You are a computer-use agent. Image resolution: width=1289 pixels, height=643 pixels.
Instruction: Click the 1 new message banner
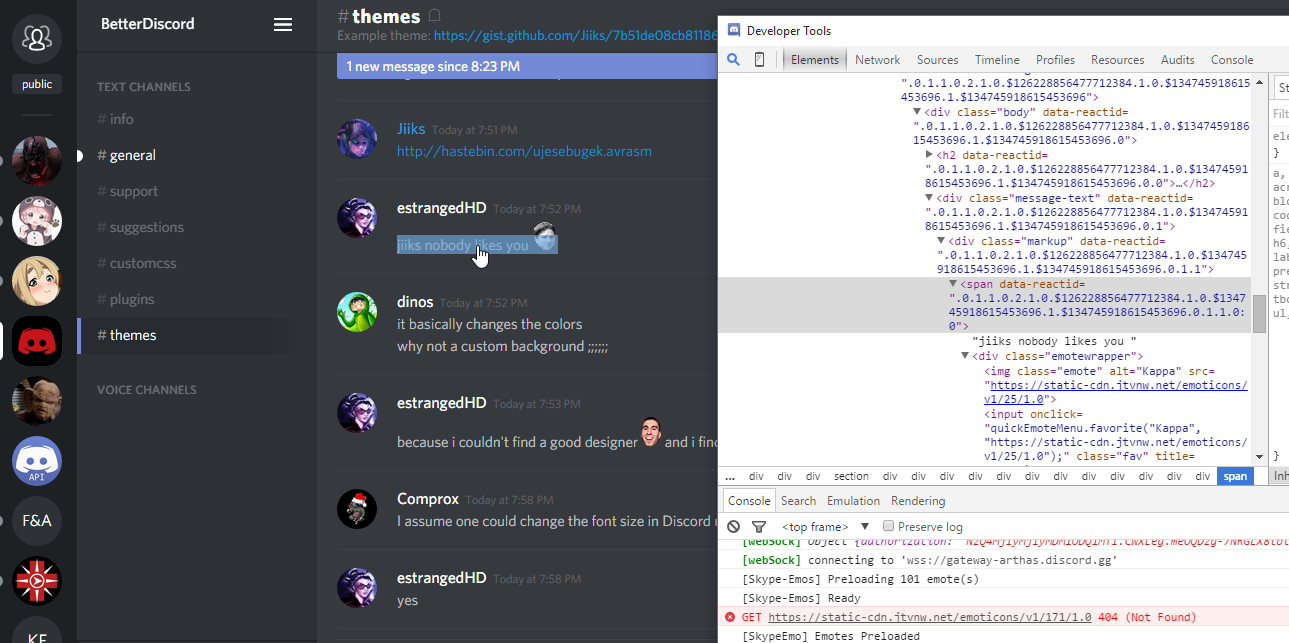pos(527,66)
